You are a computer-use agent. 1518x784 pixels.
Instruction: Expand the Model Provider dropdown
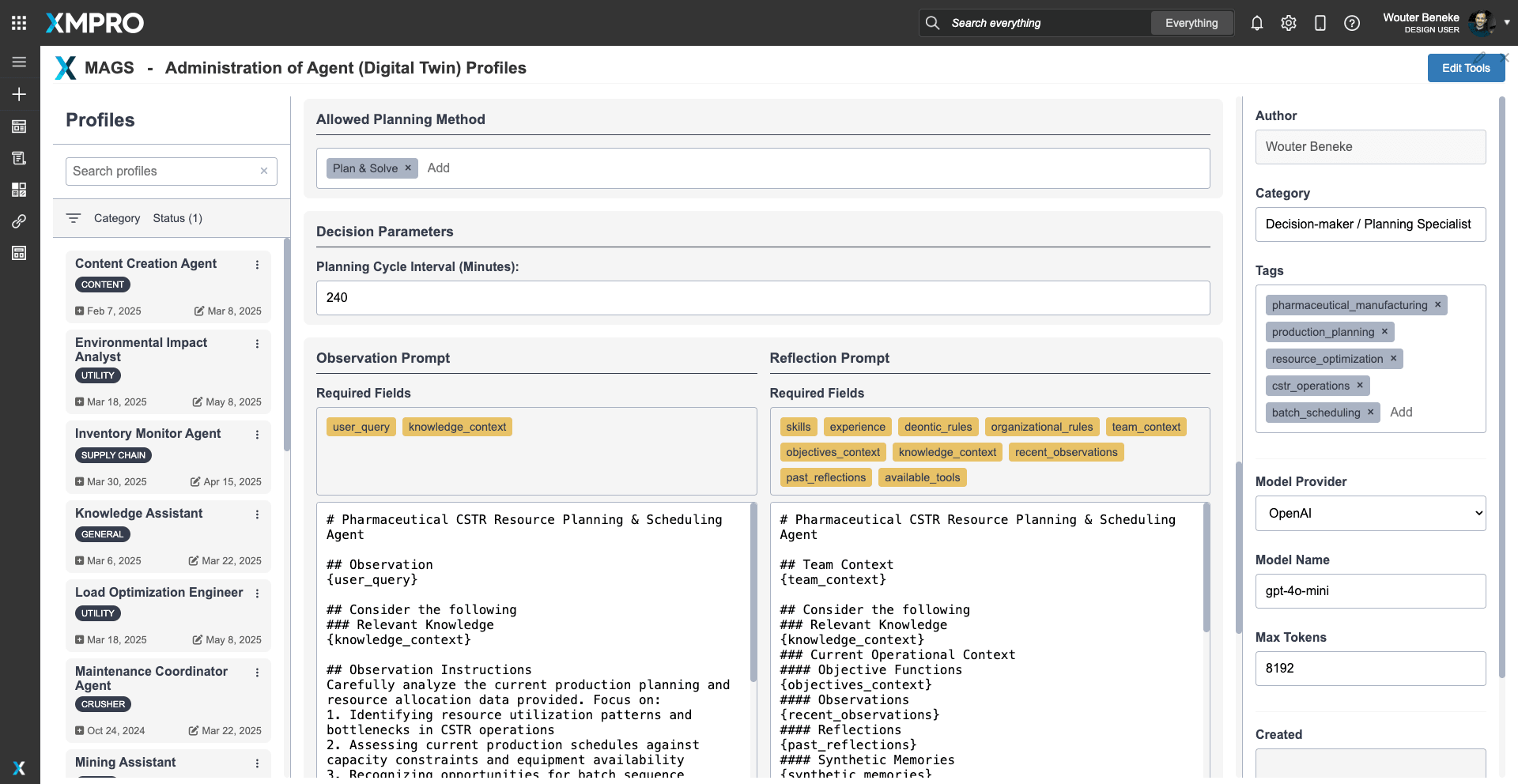[1370, 513]
